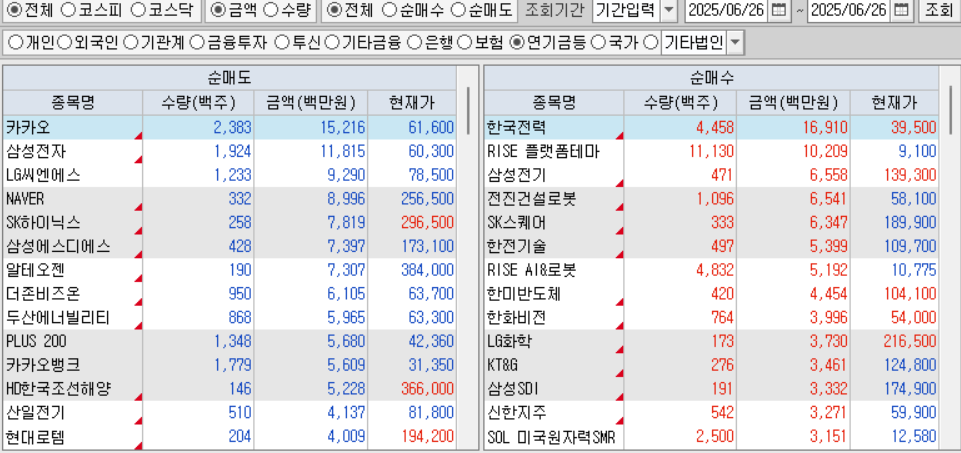Select the 한전기술 row
961x453 pixels.
click(x=712, y=246)
